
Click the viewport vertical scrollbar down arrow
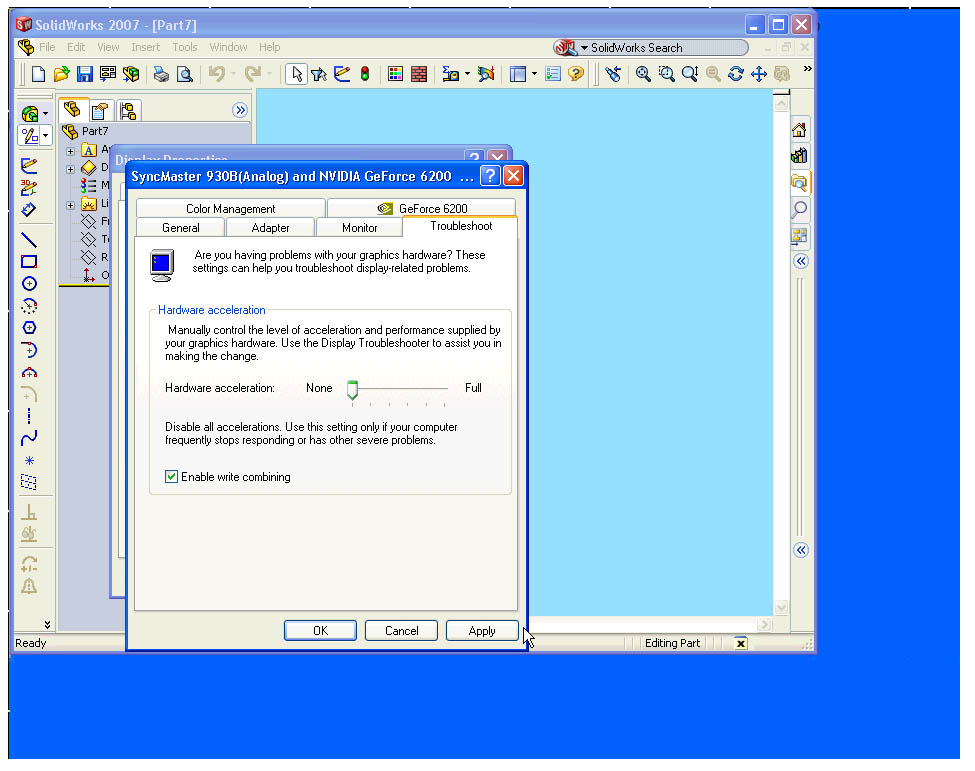coord(782,607)
